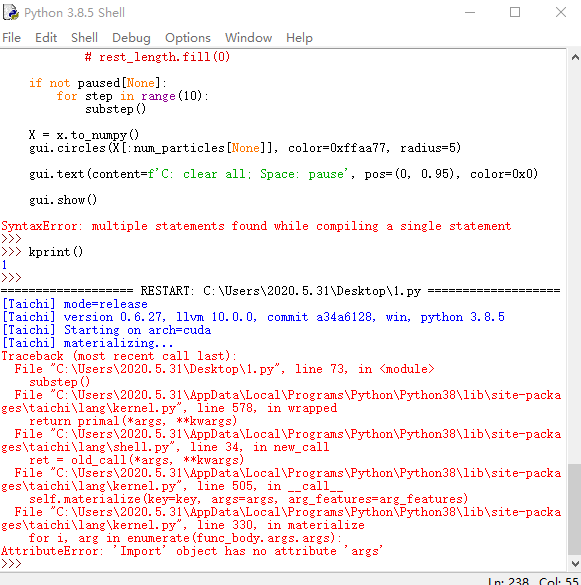Click 'if not paused[None]:' line
The image size is (581, 585).
pos(98,83)
